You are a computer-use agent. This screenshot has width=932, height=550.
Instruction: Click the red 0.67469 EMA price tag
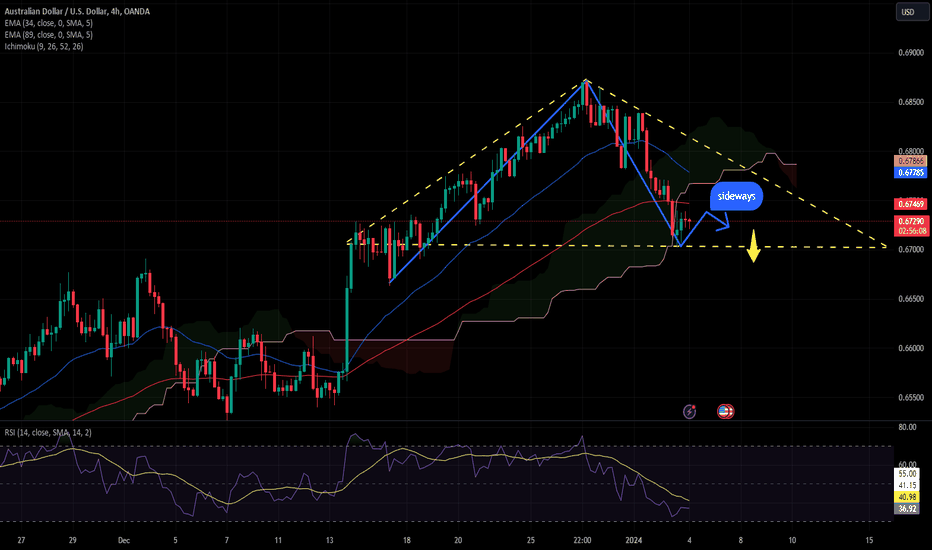[x=911, y=204]
